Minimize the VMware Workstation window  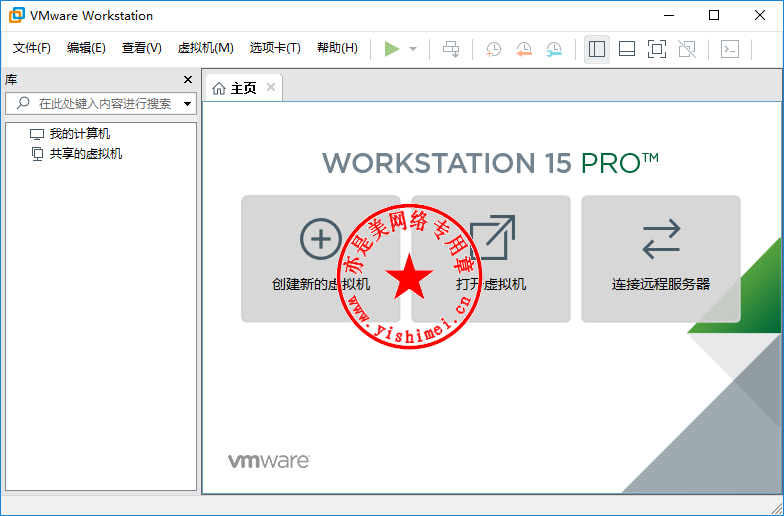pos(669,16)
